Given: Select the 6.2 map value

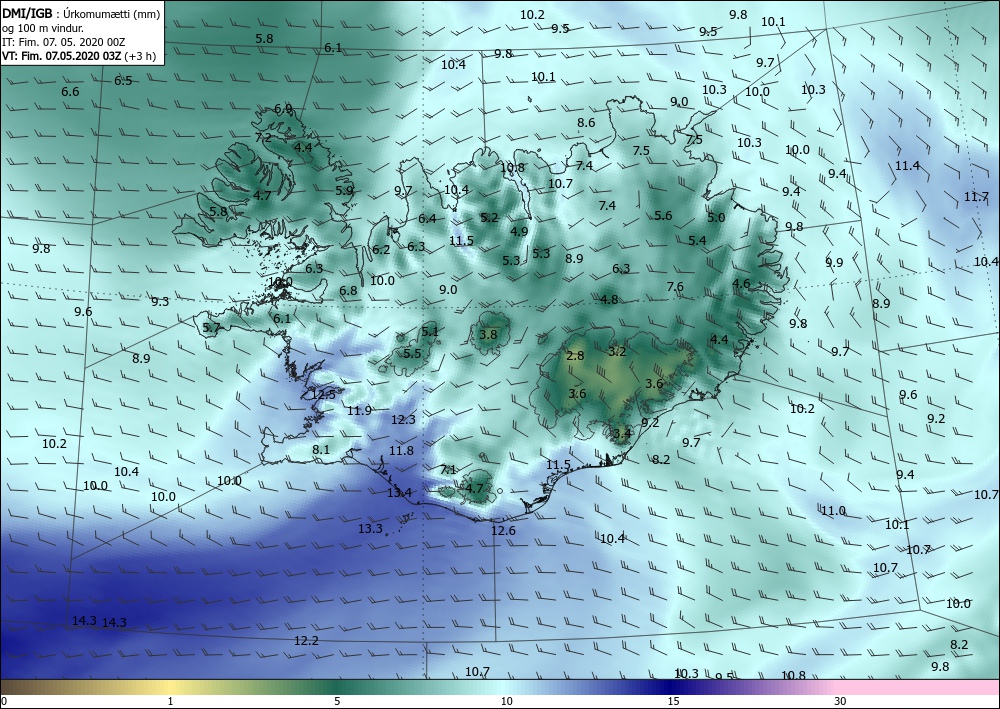Looking at the screenshot, I should [x=381, y=249].
